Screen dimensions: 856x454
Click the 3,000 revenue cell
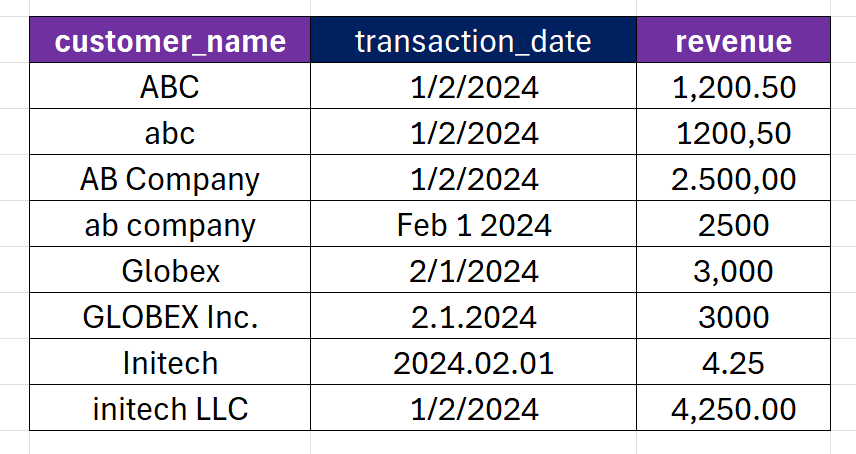tap(733, 271)
